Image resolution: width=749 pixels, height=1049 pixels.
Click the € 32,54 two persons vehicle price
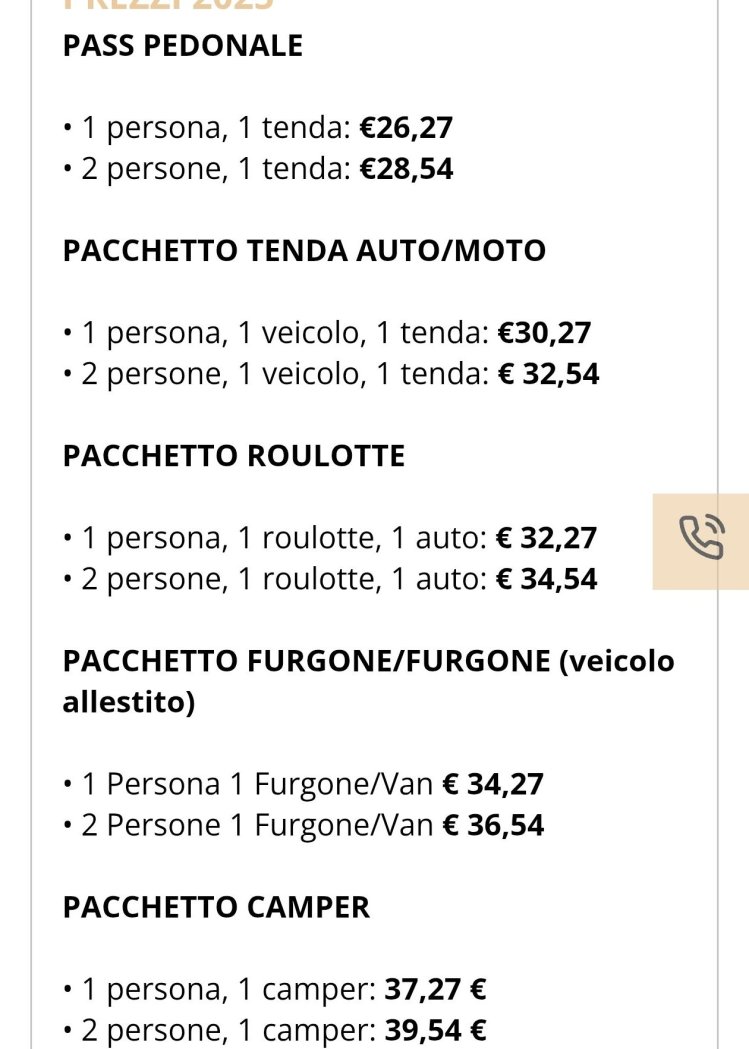[x=548, y=374]
